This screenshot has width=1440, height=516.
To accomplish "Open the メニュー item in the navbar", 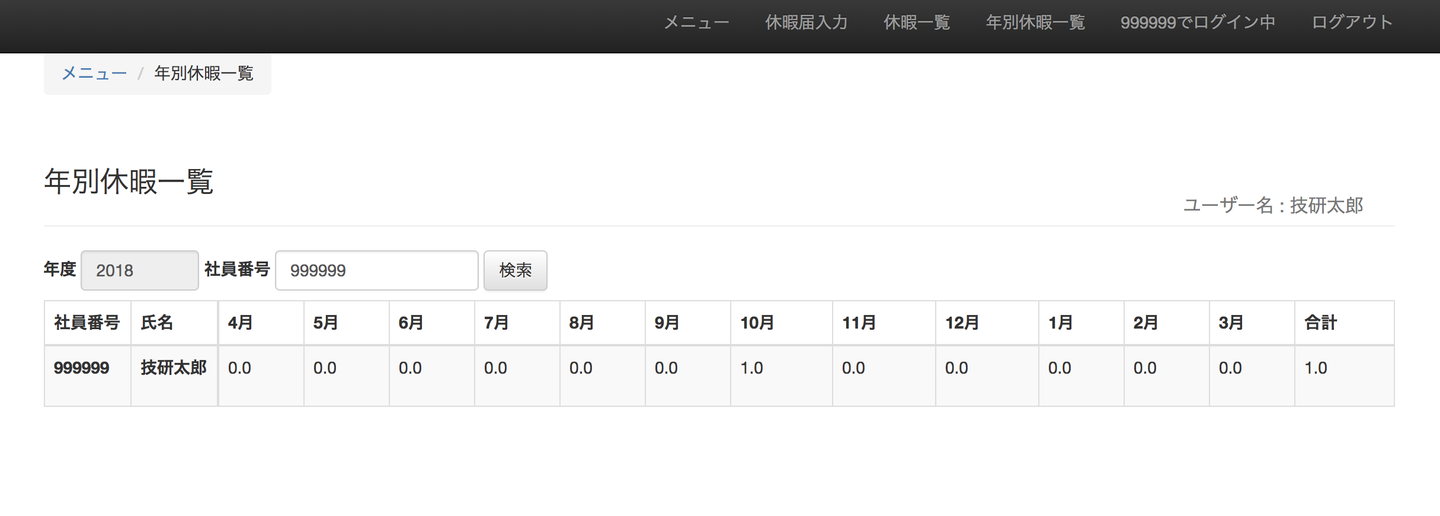I will tap(696, 22).
